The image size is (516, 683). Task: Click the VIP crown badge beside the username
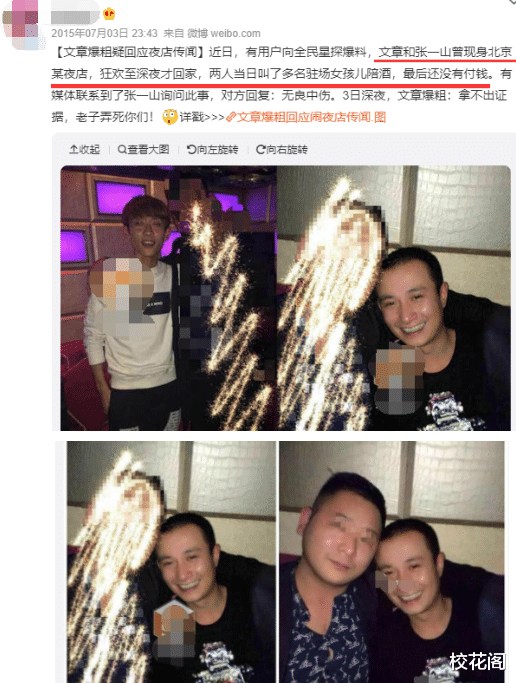point(109,14)
